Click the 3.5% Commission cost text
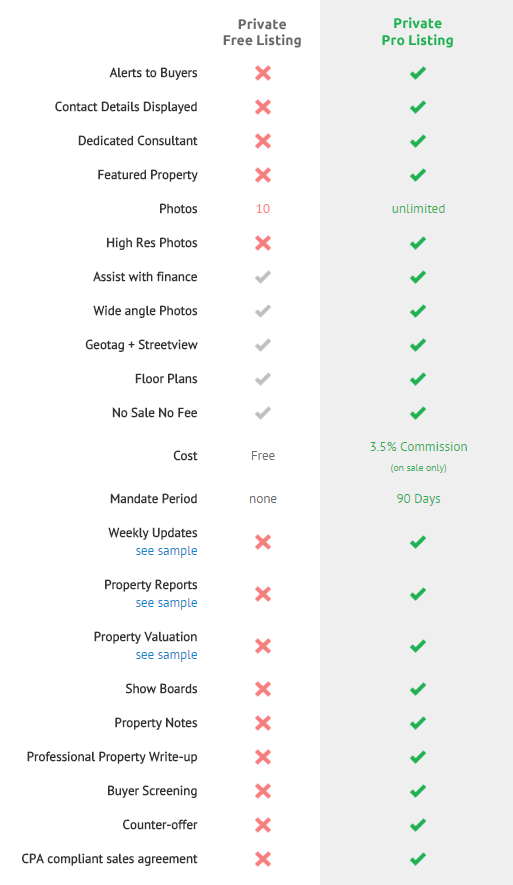The height and width of the screenshot is (885, 513). (419, 446)
